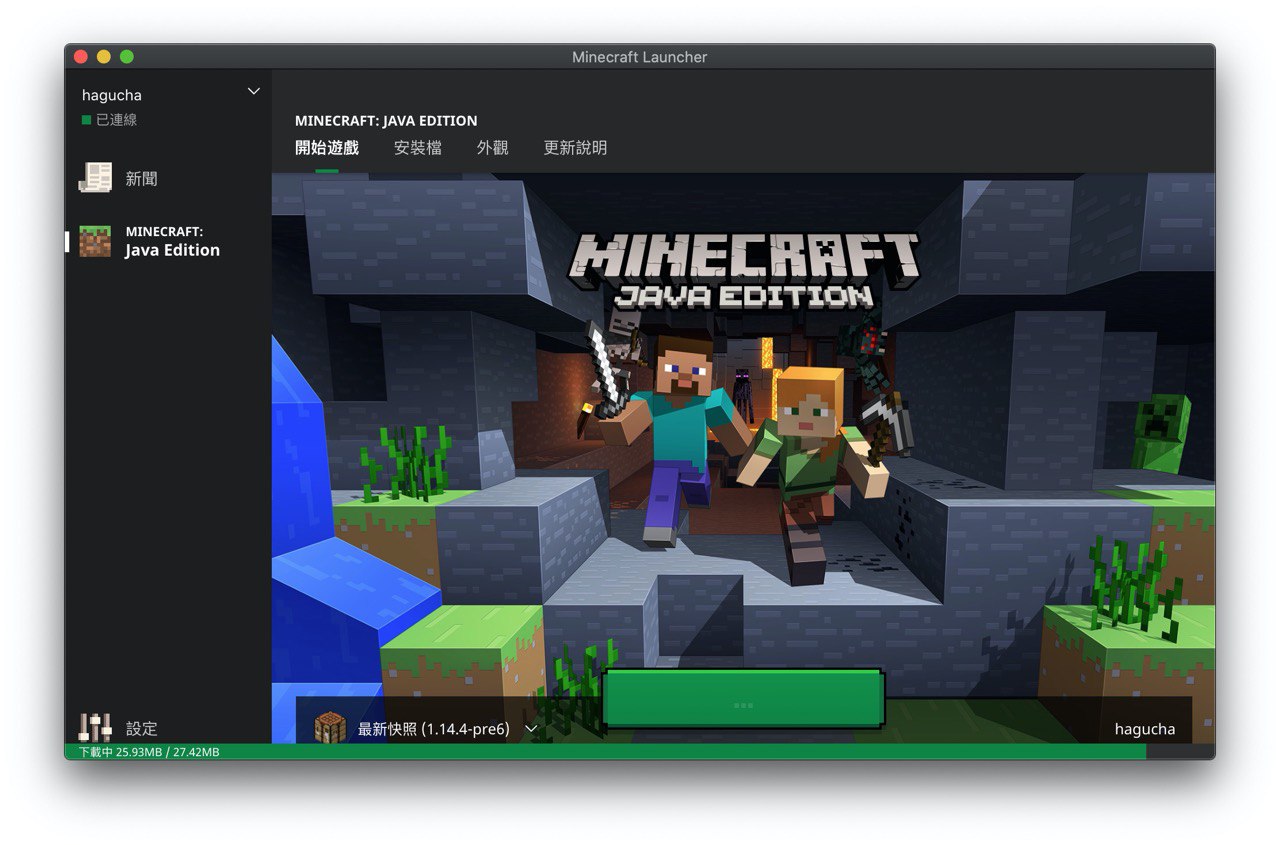Open 設定 in the sidebar
1280x845 pixels.
[168, 728]
